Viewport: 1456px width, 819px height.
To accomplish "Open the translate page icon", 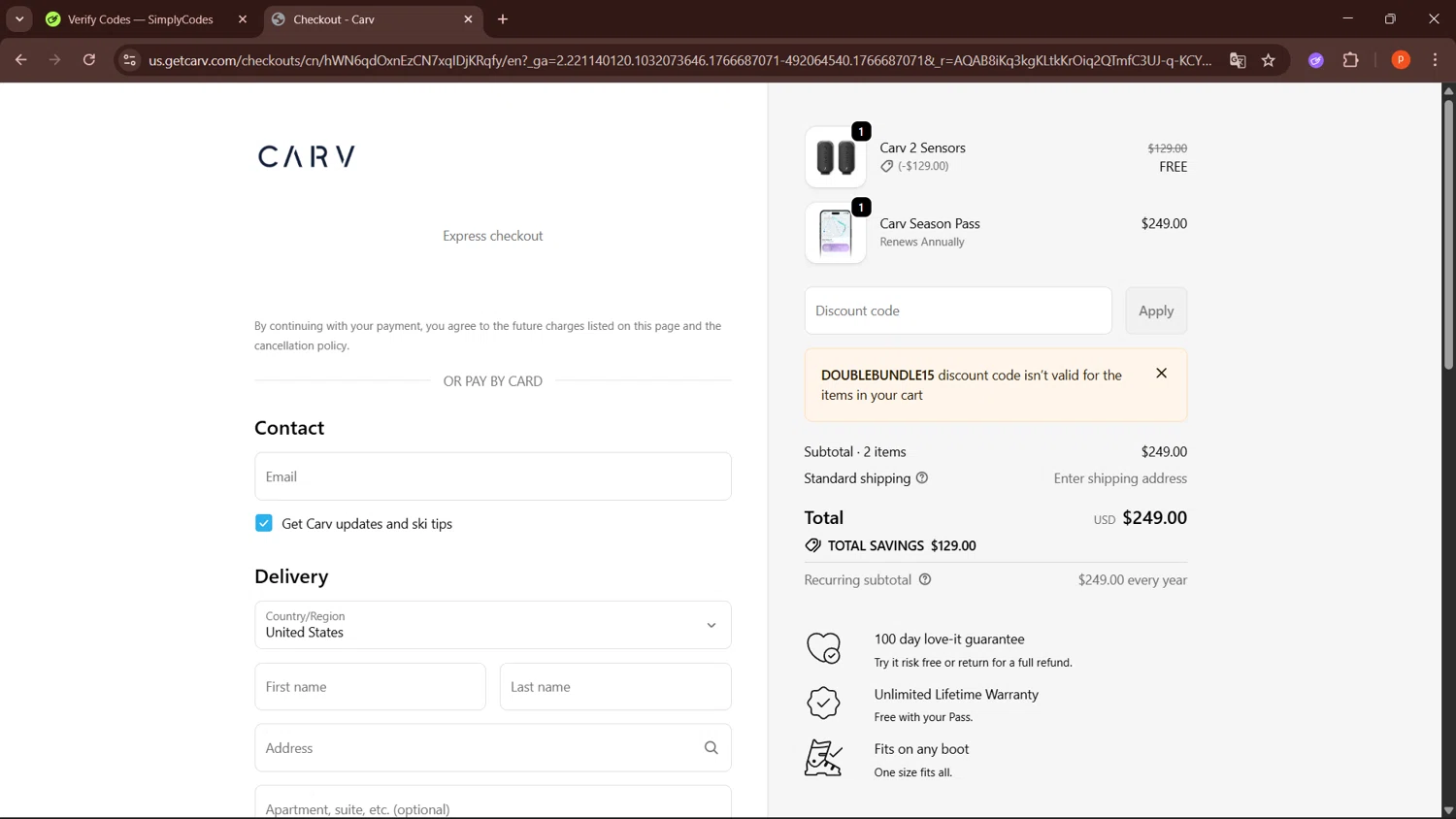I will click(x=1238, y=60).
